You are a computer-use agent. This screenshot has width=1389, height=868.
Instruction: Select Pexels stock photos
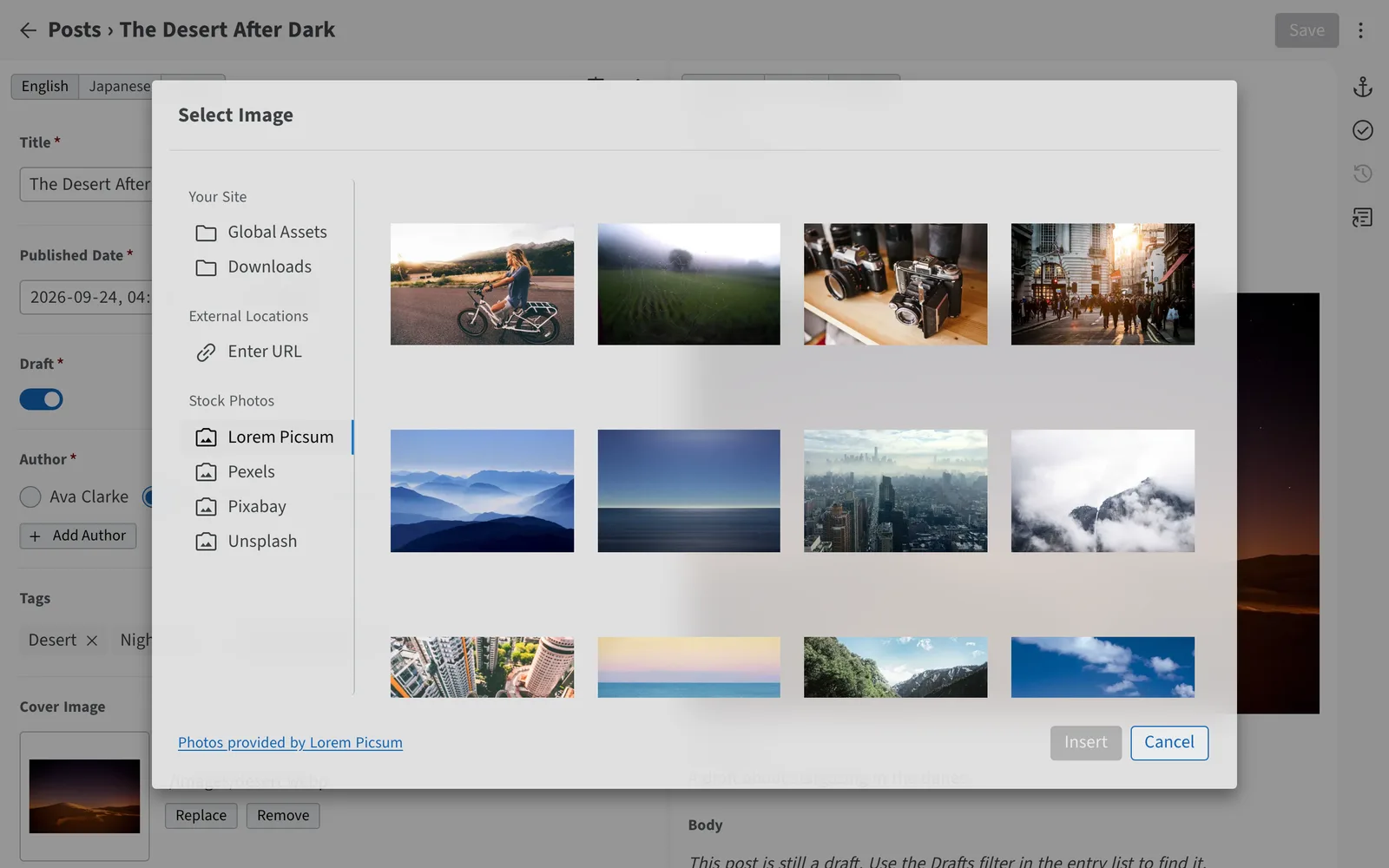(x=267, y=471)
